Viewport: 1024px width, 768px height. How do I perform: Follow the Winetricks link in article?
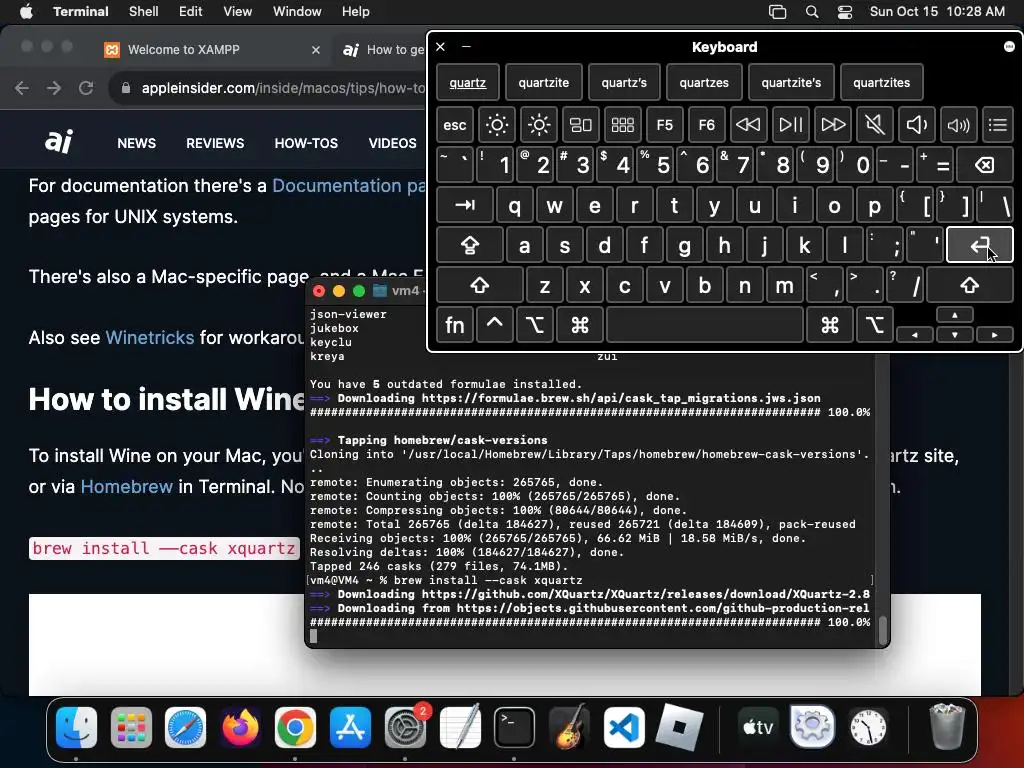(x=150, y=338)
